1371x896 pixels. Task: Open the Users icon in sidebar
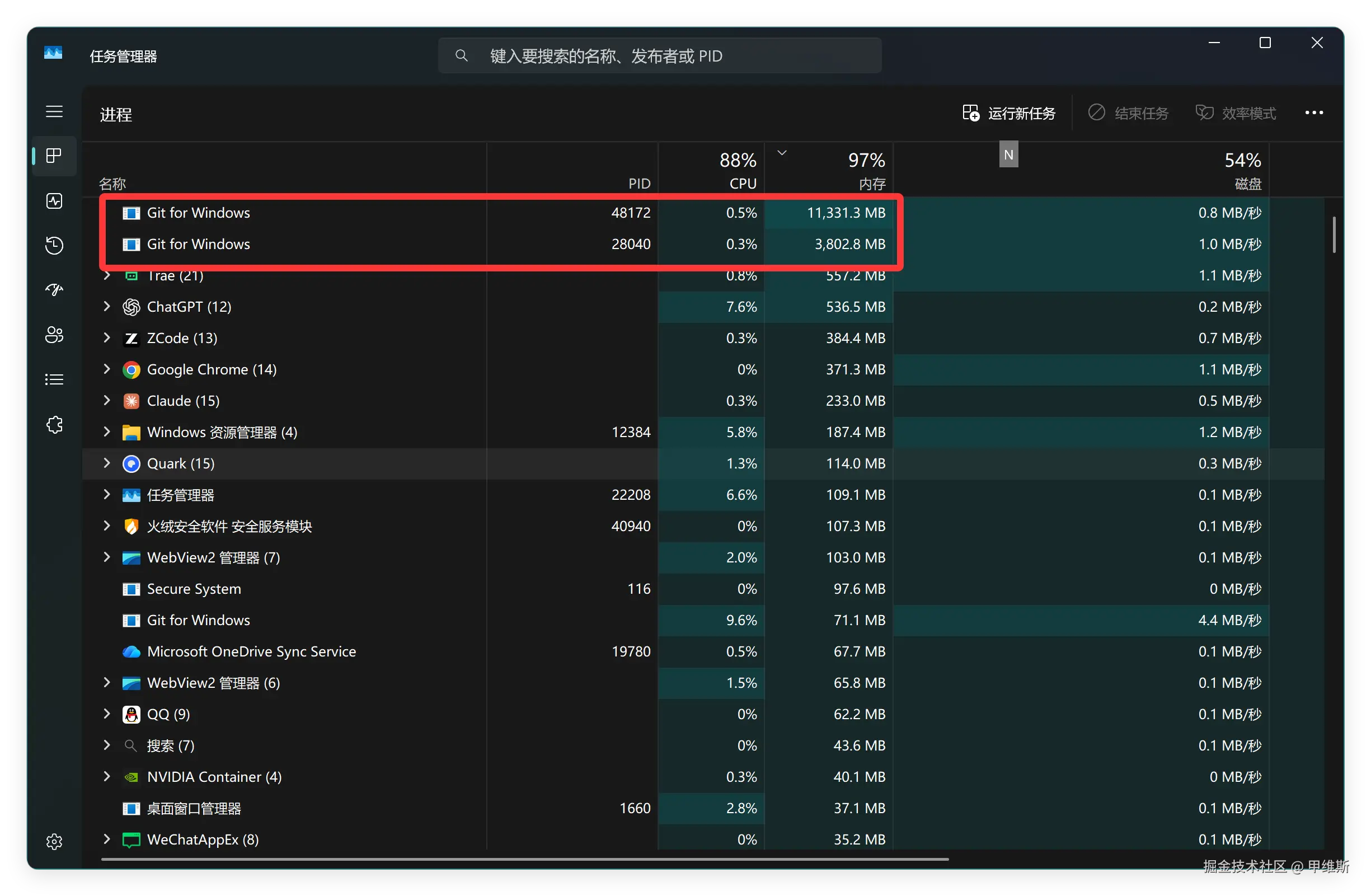(54, 335)
